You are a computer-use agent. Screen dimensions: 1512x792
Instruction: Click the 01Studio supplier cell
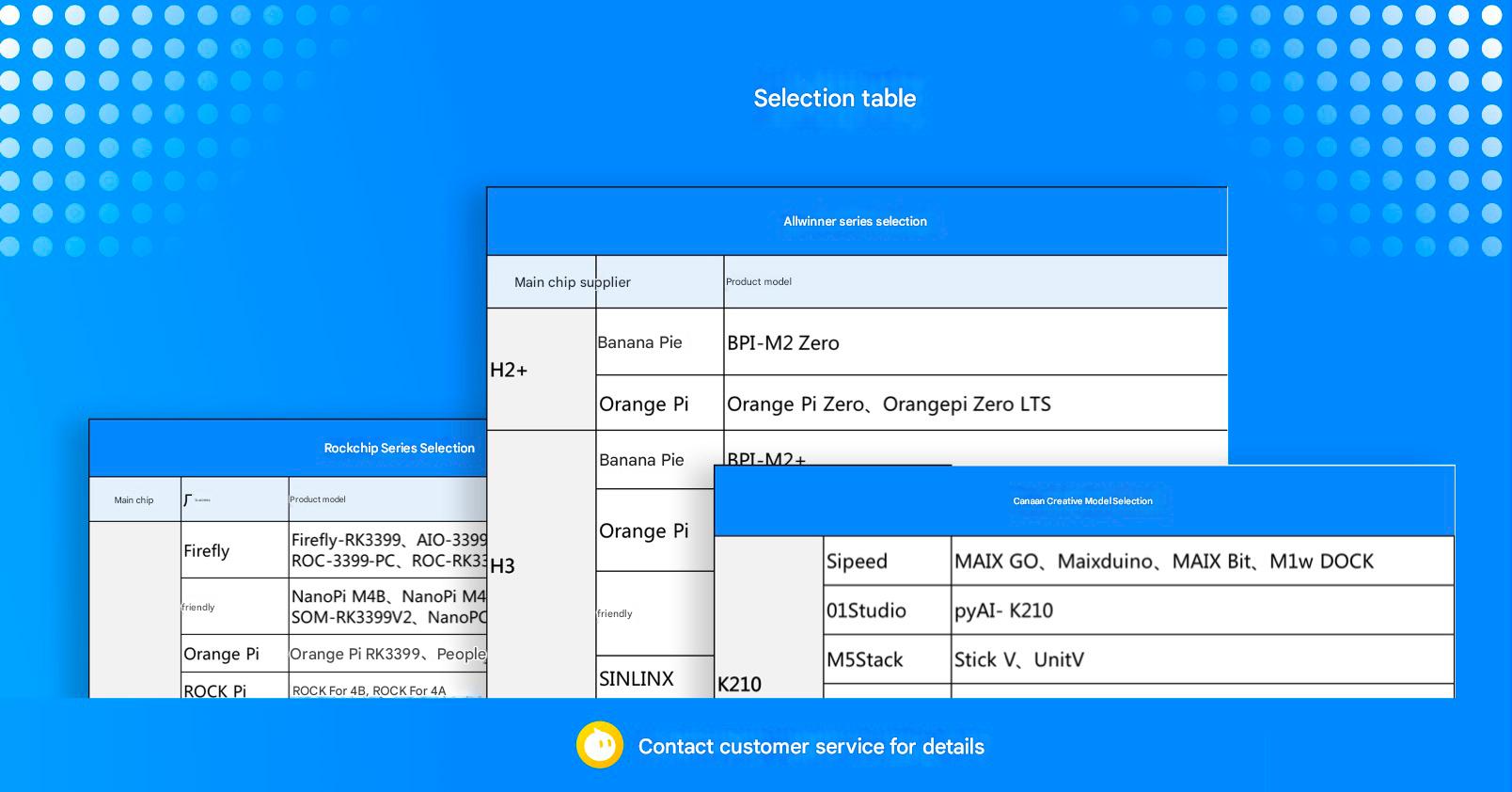(x=886, y=610)
